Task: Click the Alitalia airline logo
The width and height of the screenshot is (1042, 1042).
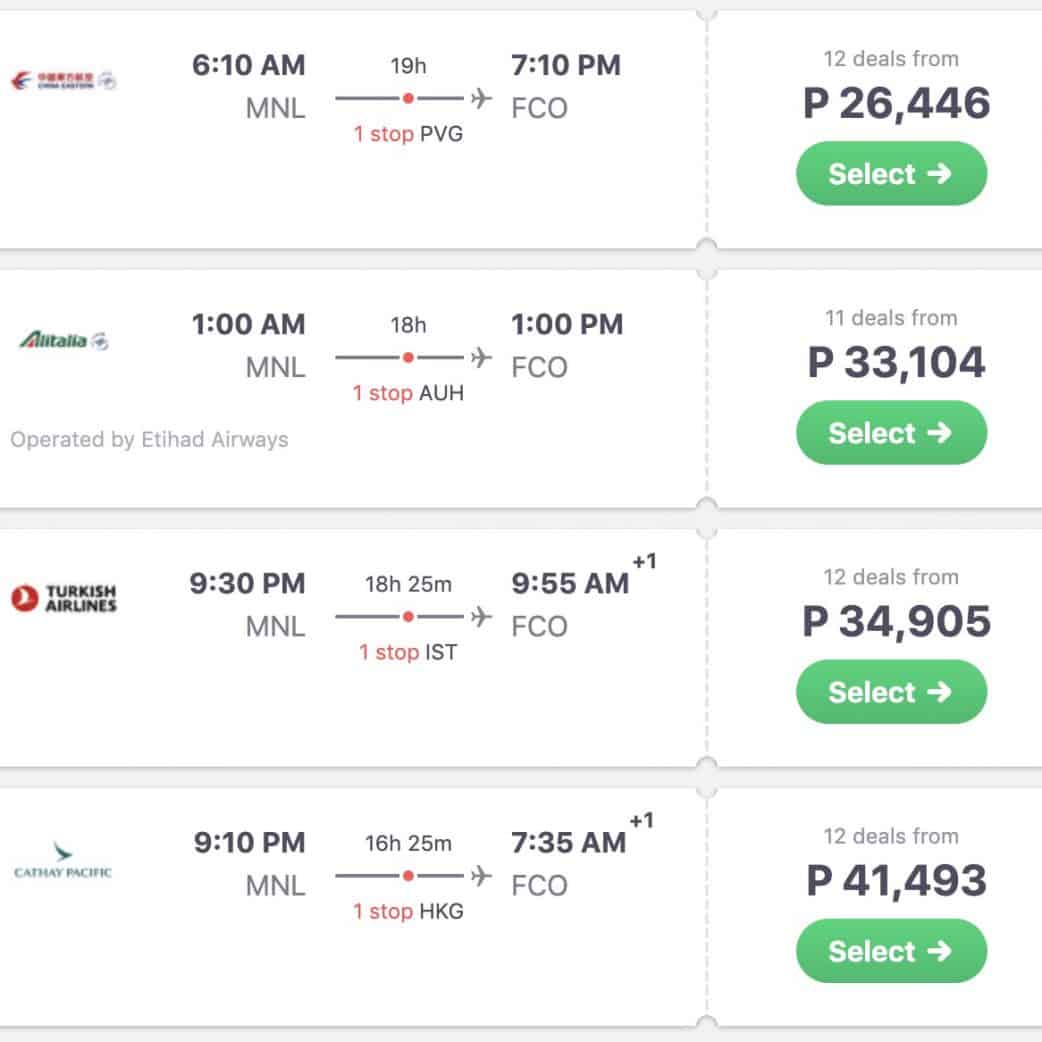Action: 64,340
